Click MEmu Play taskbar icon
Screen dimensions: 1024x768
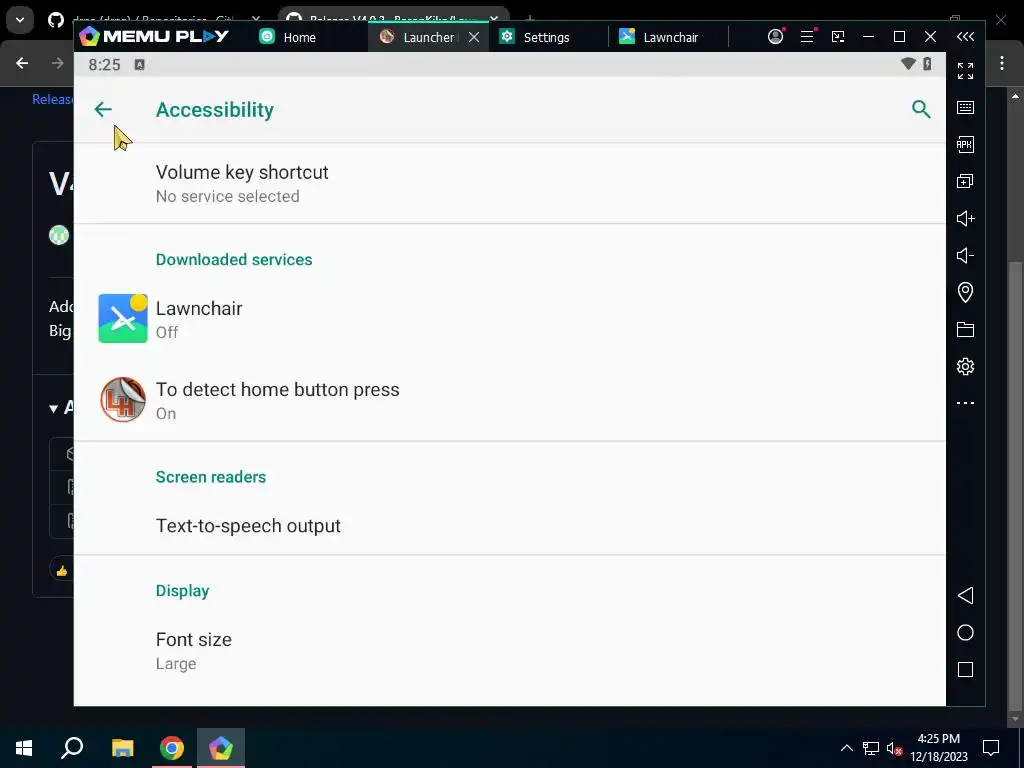(221, 748)
